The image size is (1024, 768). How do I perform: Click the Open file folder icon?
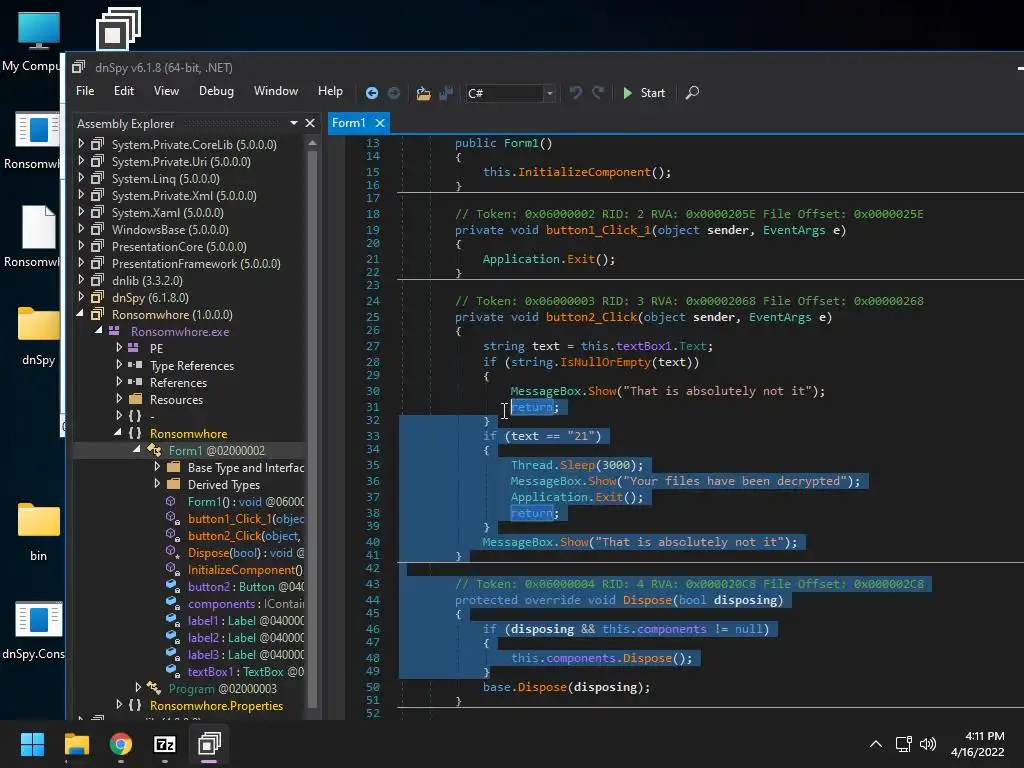pos(423,93)
